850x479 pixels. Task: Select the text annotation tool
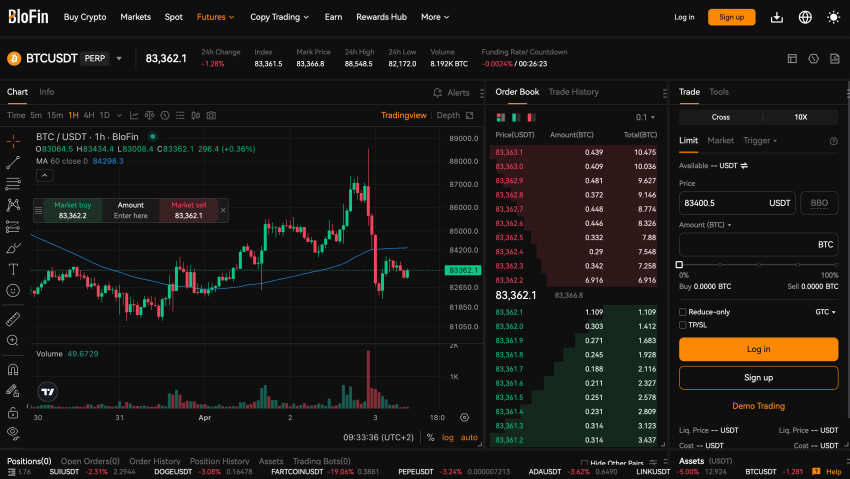(x=13, y=269)
